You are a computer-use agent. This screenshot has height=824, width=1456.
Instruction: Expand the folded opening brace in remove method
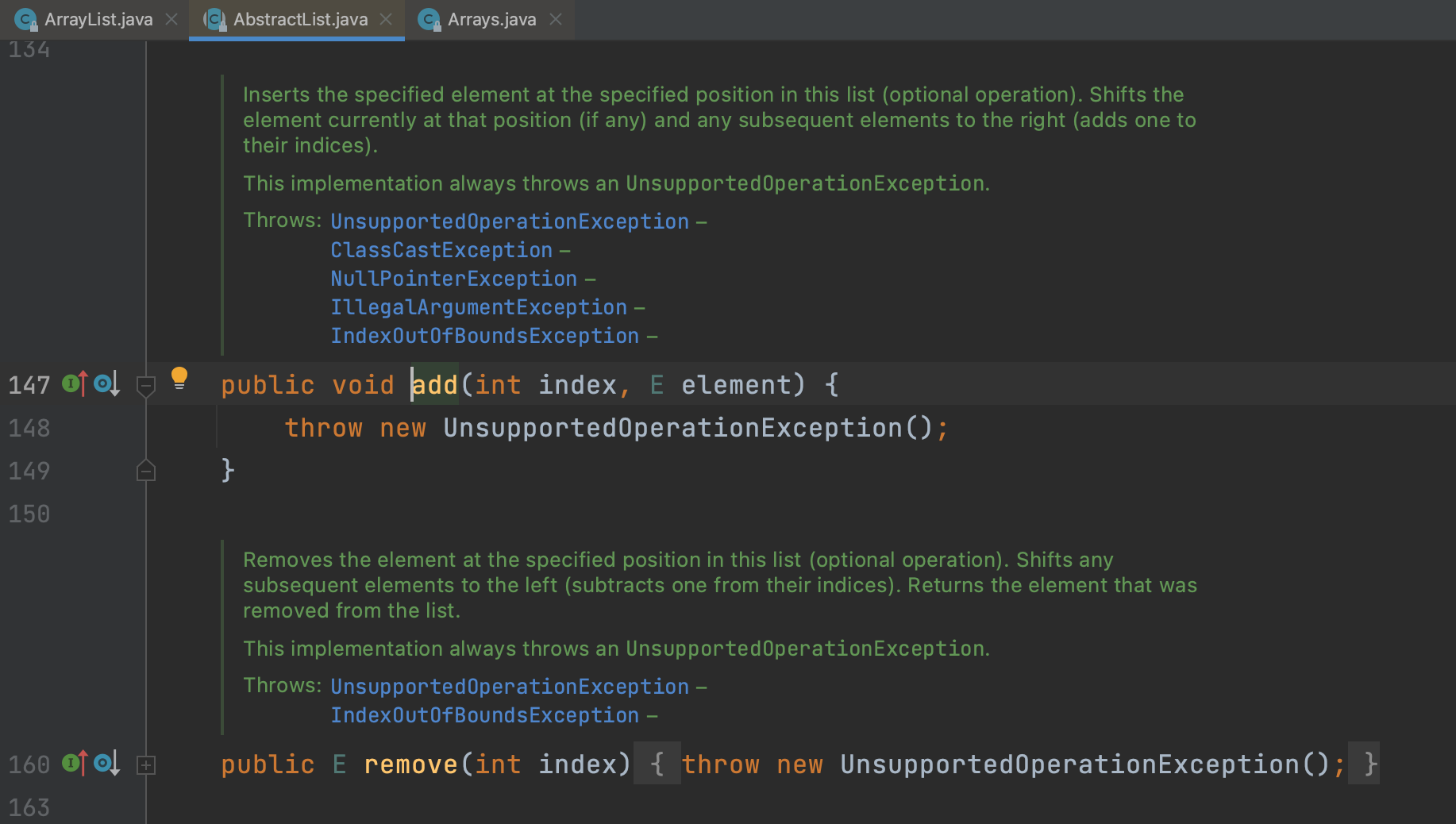(657, 764)
